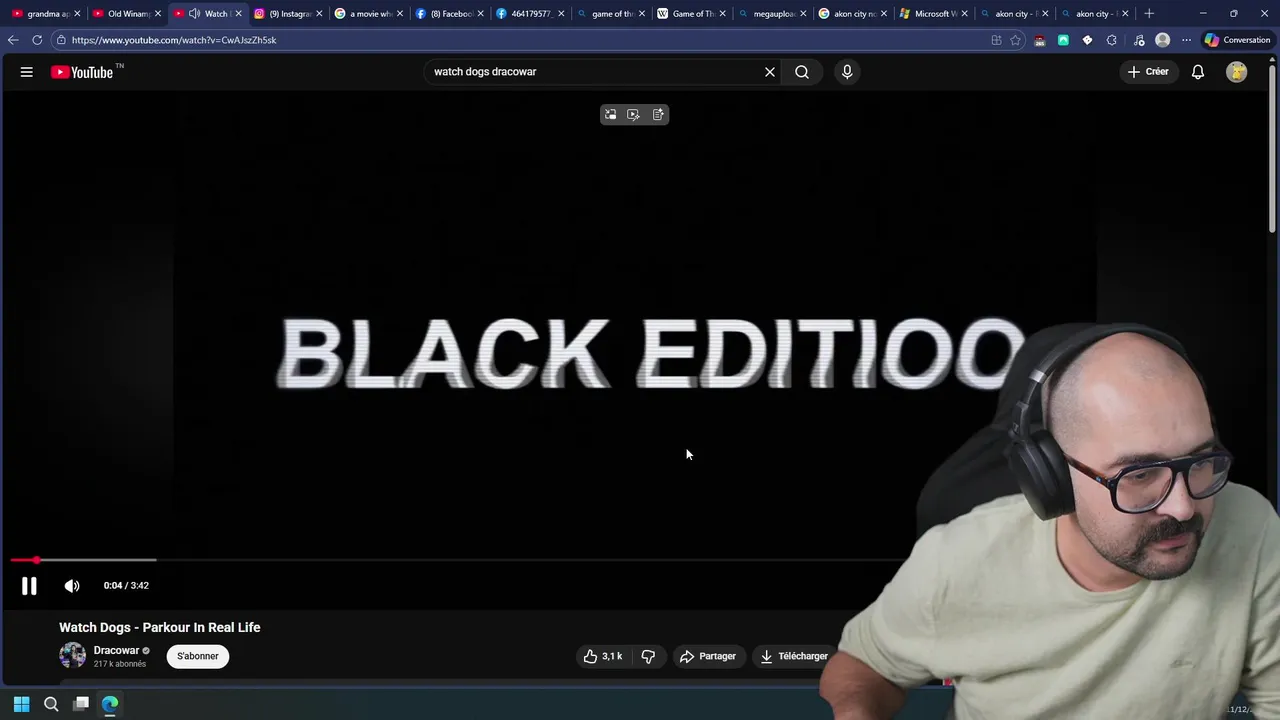Viewport: 1280px width, 720px height.
Task: Open a new tab with the plus button
Action: pyautogui.click(x=1149, y=14)
